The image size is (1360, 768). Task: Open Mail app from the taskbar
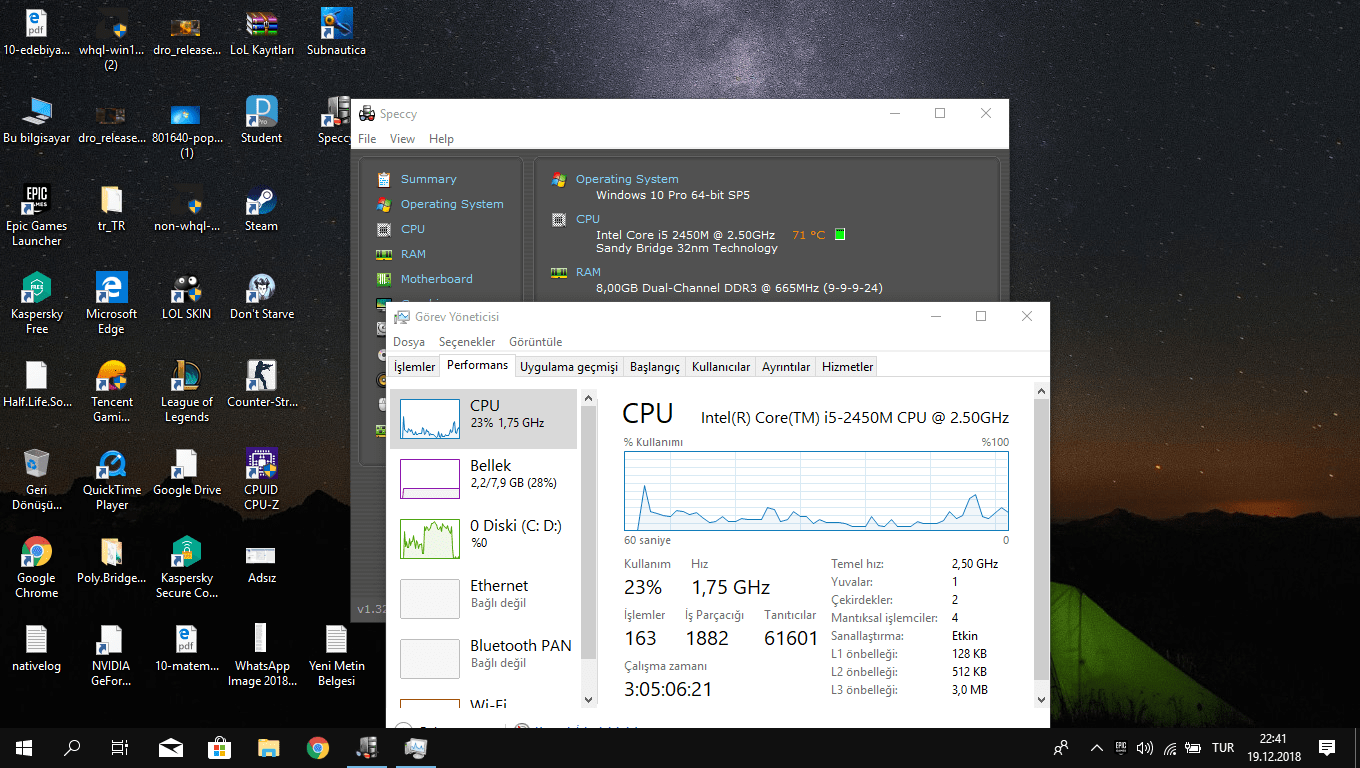tap(171, 748)
